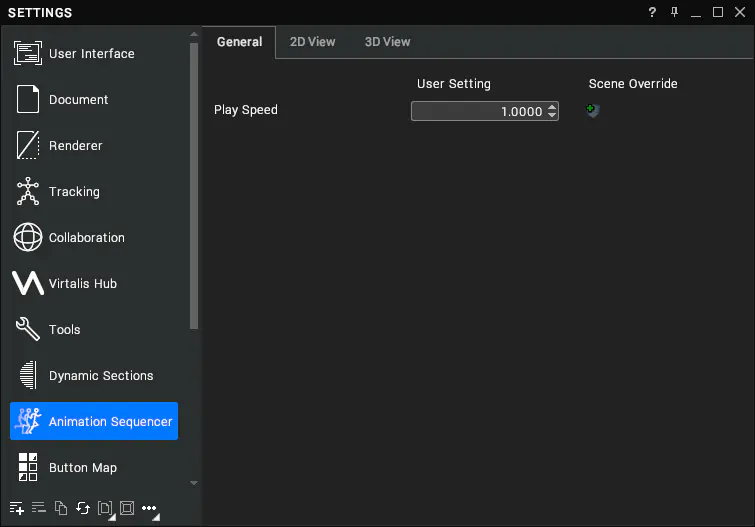The image size is (755, 527).
Task: Open User Interface settings category
Action: click(94, 53)
